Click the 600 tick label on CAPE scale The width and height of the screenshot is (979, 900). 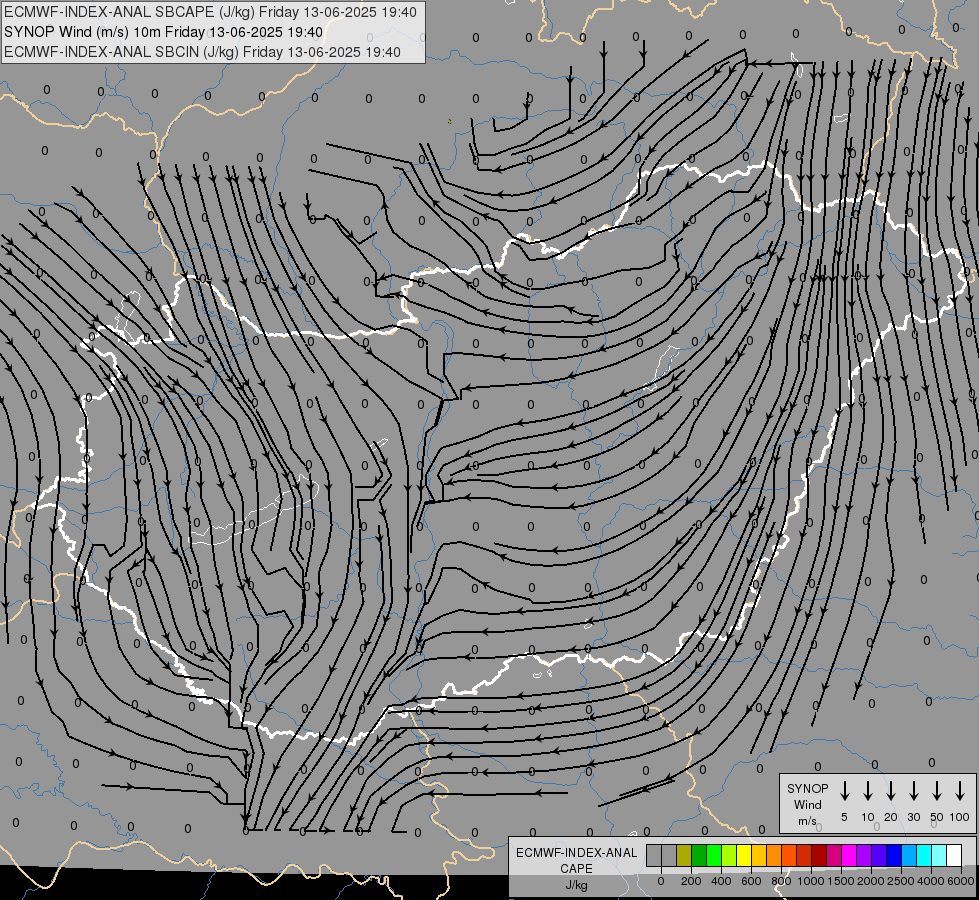click(x=751, y=881)
